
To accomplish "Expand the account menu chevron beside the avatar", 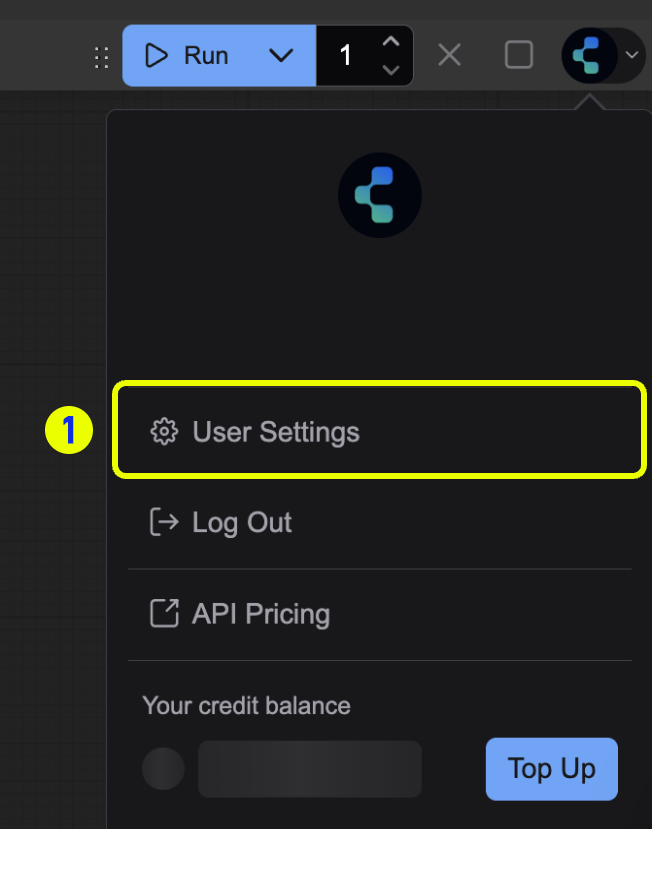I will pyautogui.click(x=630, y=57).
